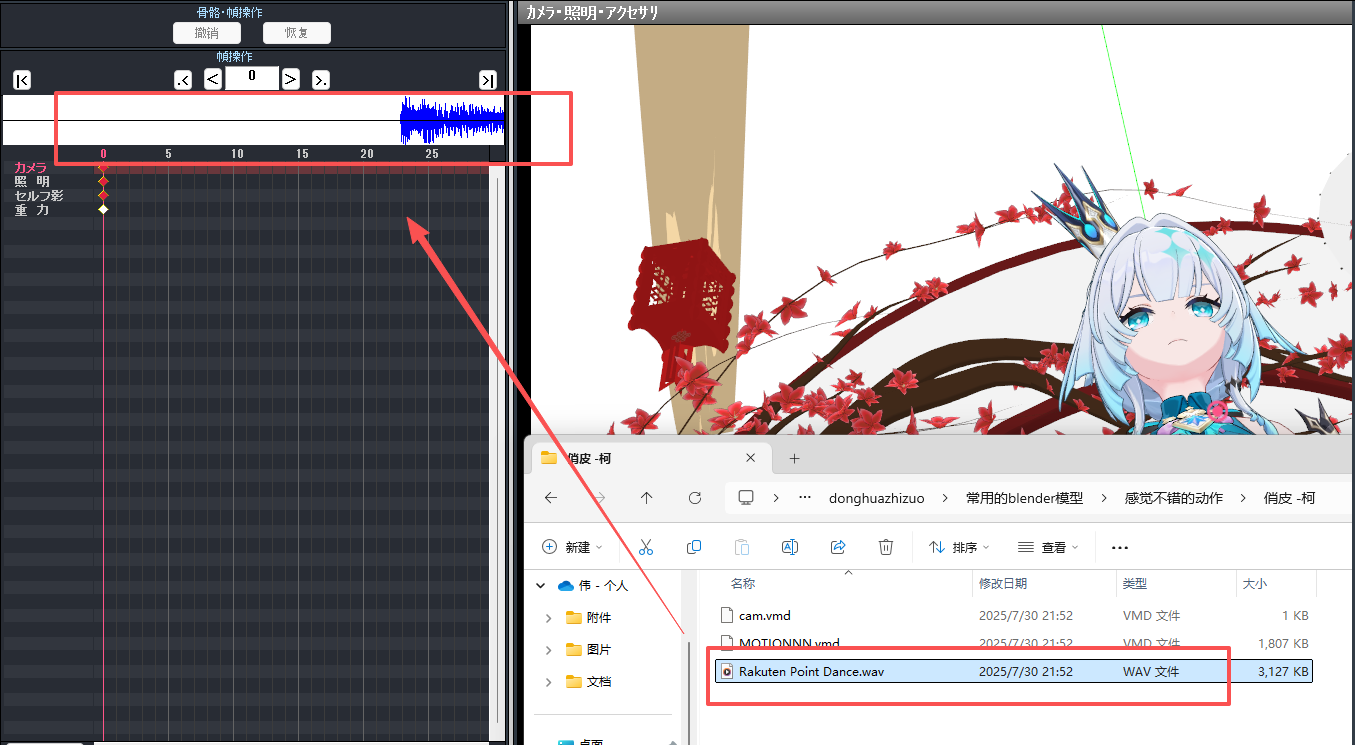Image resolution: width=1355 pixels, height=745 pixels.
Task: Open 文档 folder in sidebar
Action: pos(589,682)
